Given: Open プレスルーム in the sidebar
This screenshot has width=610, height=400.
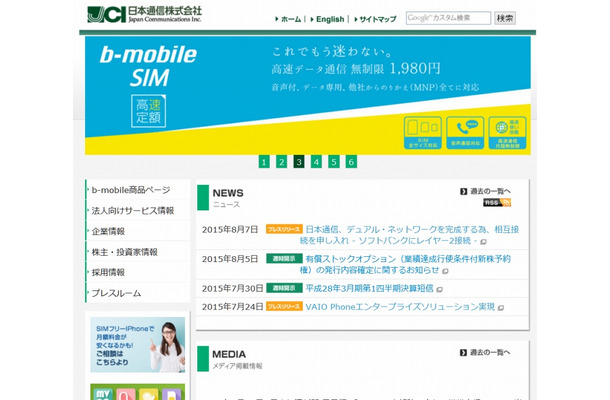Looking at the screenshot, I should click(x=138, y=293).
